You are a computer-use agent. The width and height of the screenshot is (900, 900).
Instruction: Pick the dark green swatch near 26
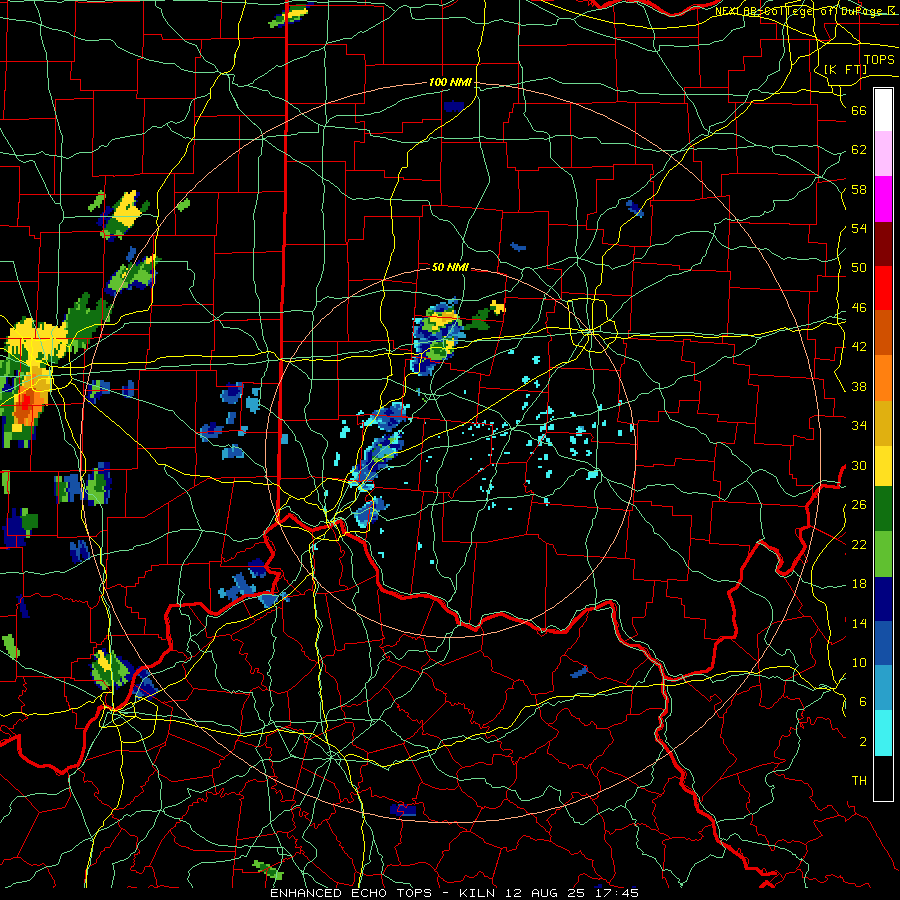coord(883,510)
